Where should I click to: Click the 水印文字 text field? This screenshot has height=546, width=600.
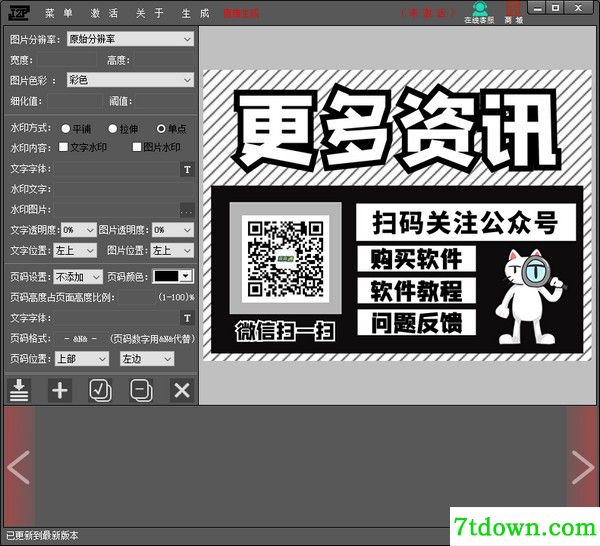(x=124, y=190)
